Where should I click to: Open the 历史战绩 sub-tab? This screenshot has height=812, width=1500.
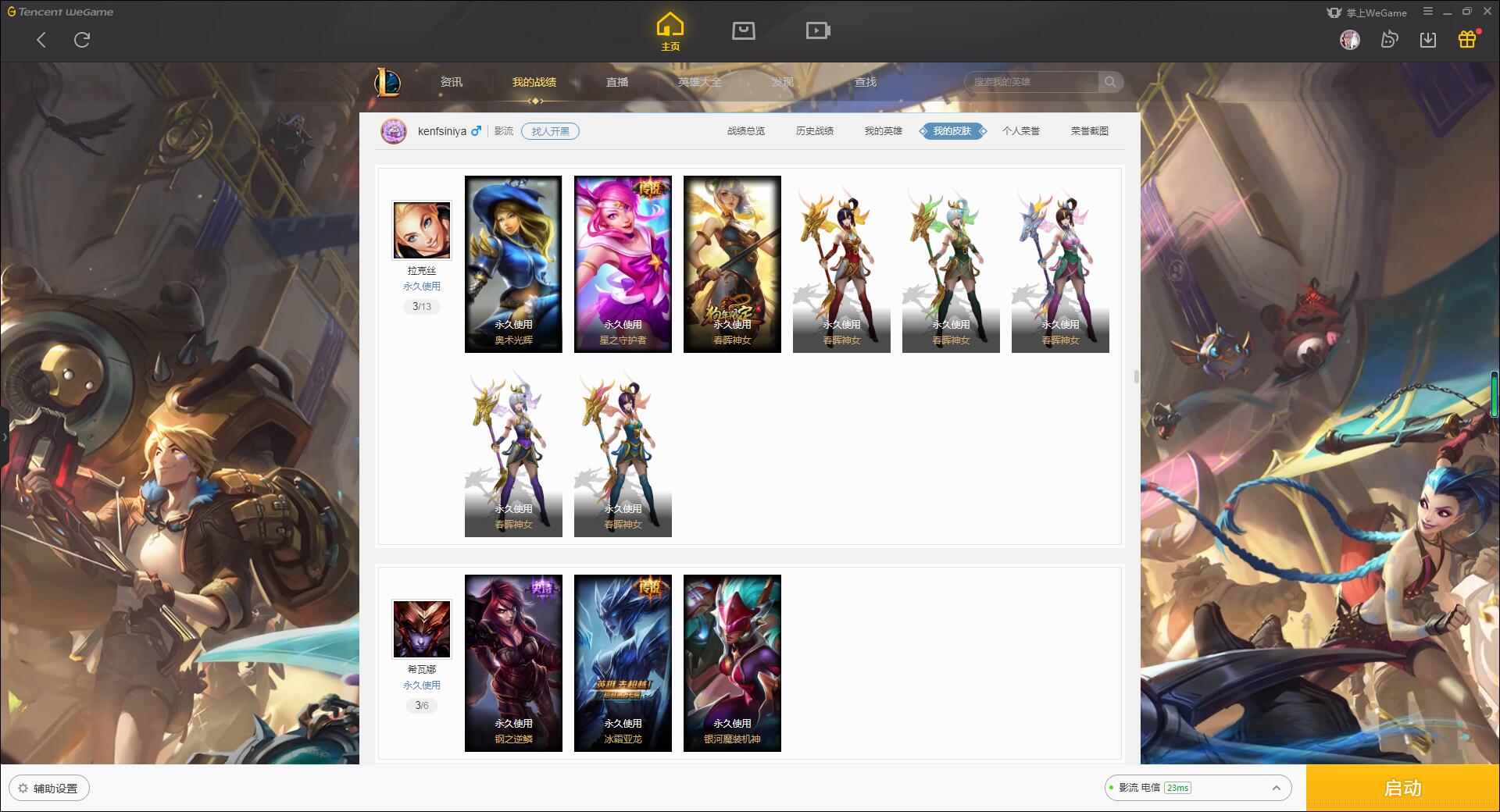pos(815,131)
